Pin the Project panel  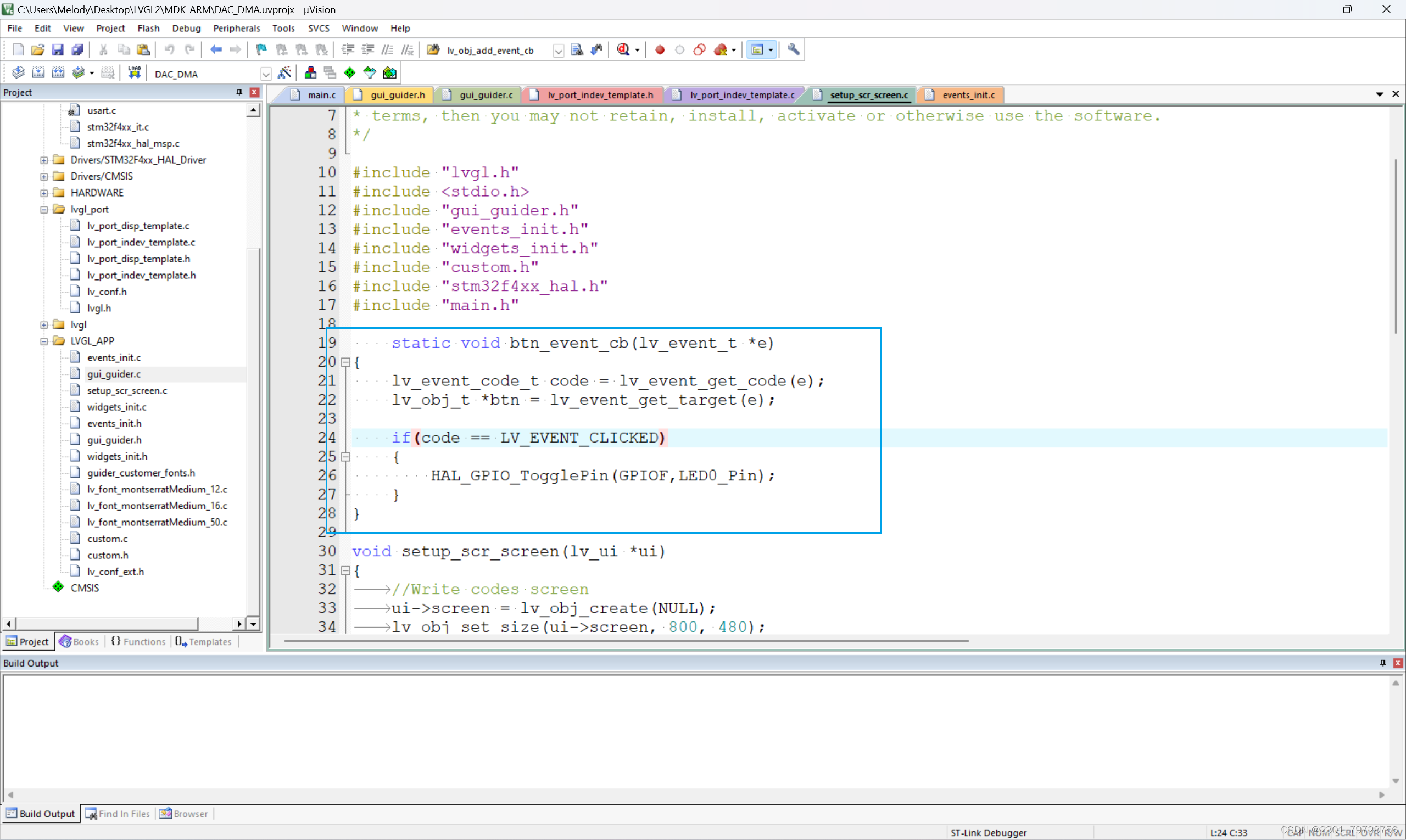(238, 92)
